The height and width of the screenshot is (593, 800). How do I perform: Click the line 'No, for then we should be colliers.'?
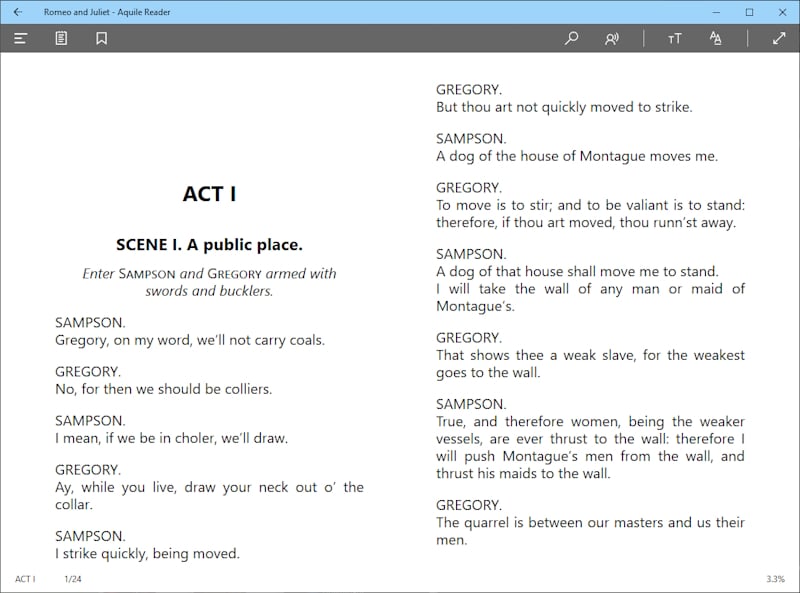(x=163, y=389)
